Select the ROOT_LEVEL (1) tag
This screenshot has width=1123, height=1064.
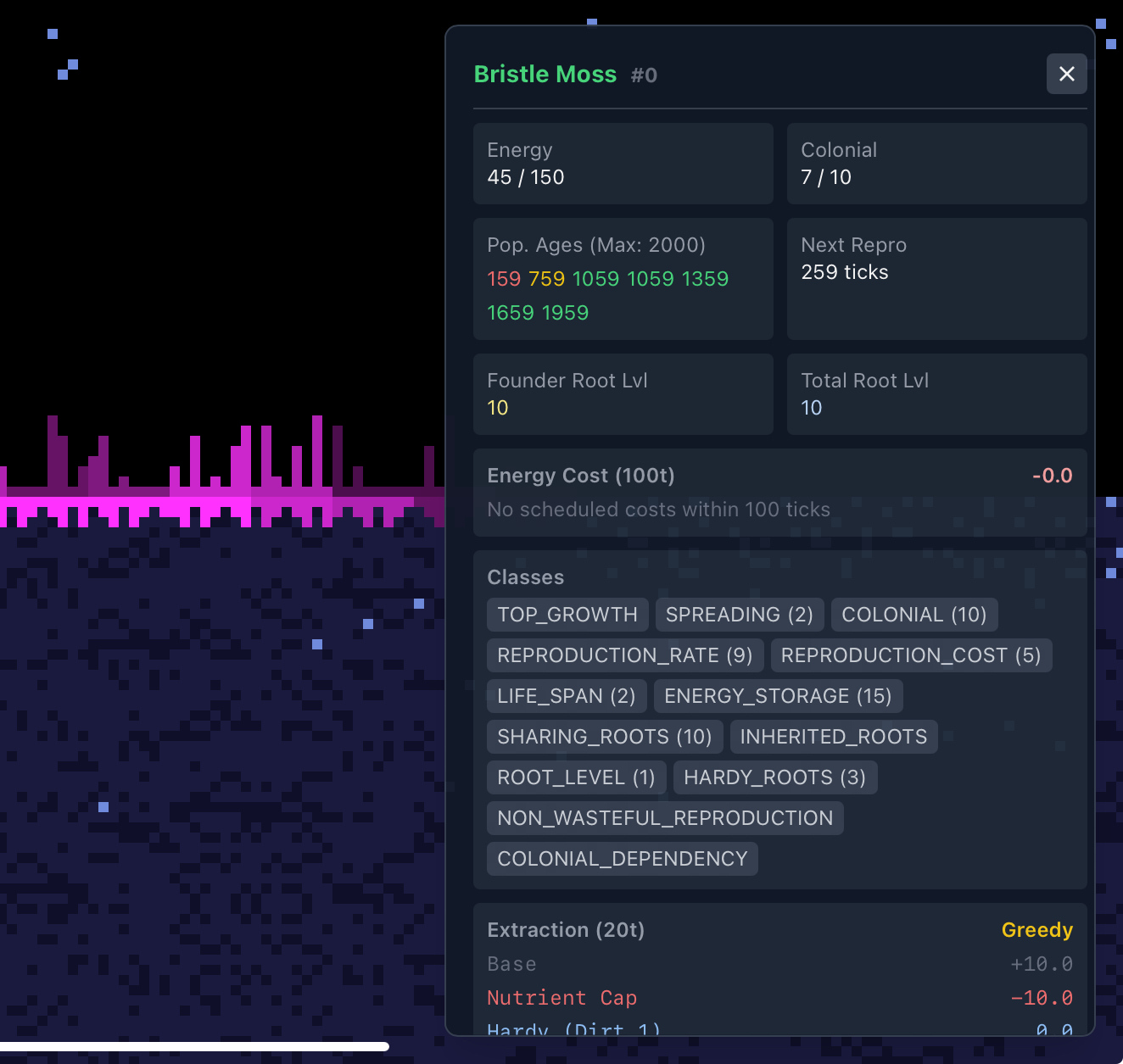tap(576, 777)
